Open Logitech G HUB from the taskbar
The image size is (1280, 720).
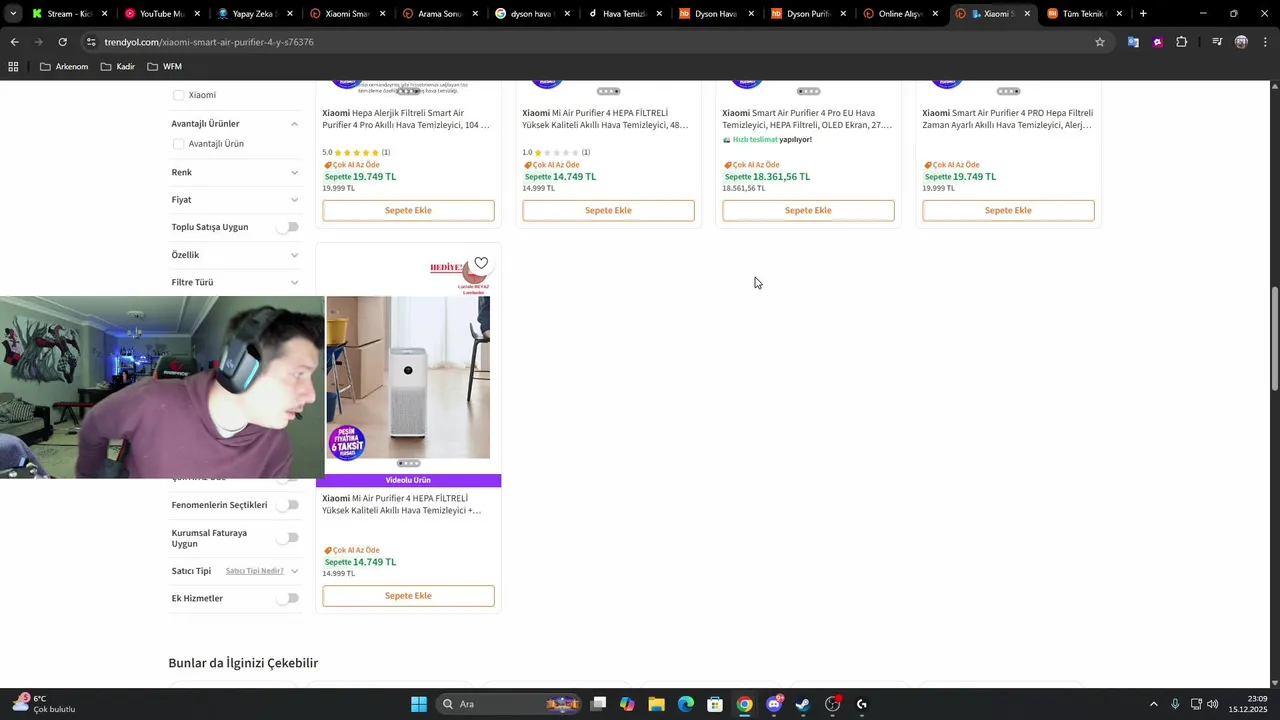(x=862, y=704)
